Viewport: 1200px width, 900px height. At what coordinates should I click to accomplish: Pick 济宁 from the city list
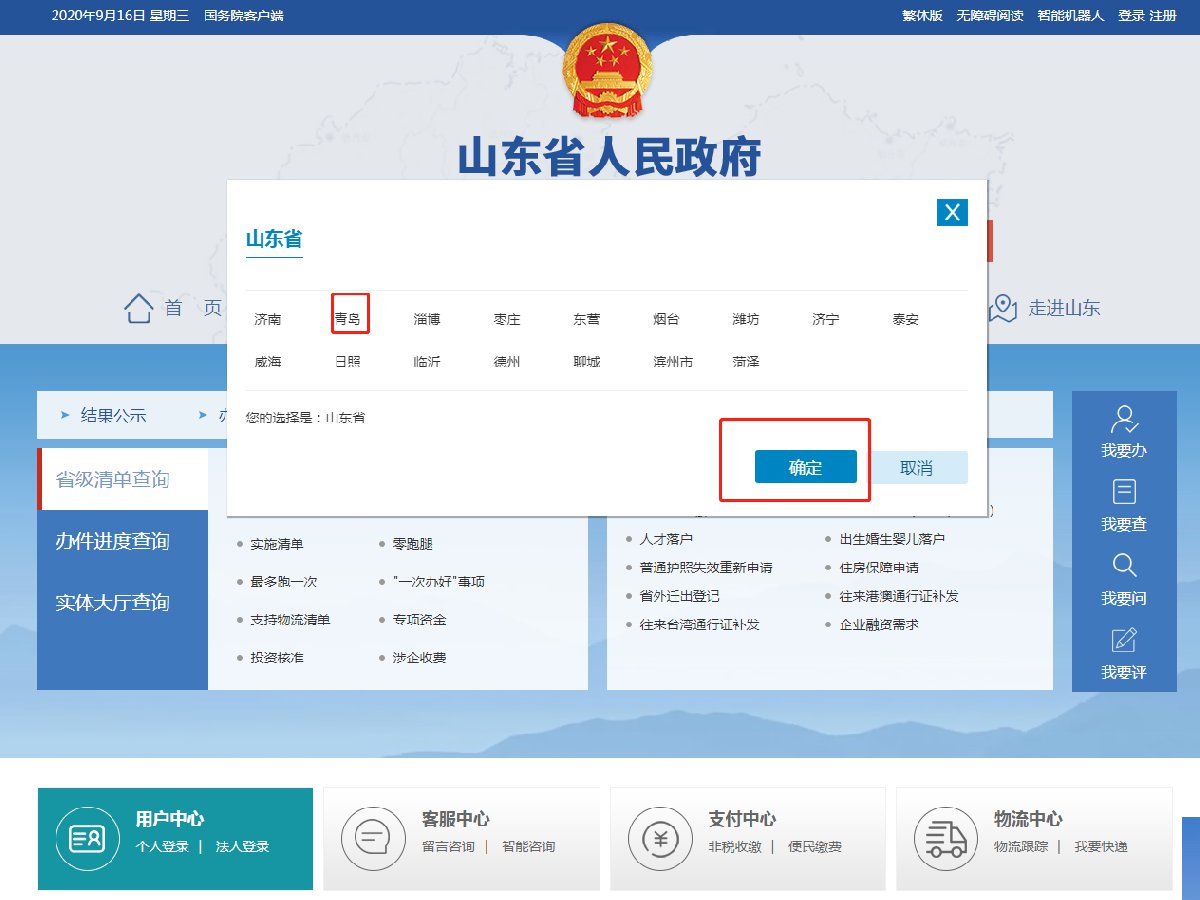point(826,319)
